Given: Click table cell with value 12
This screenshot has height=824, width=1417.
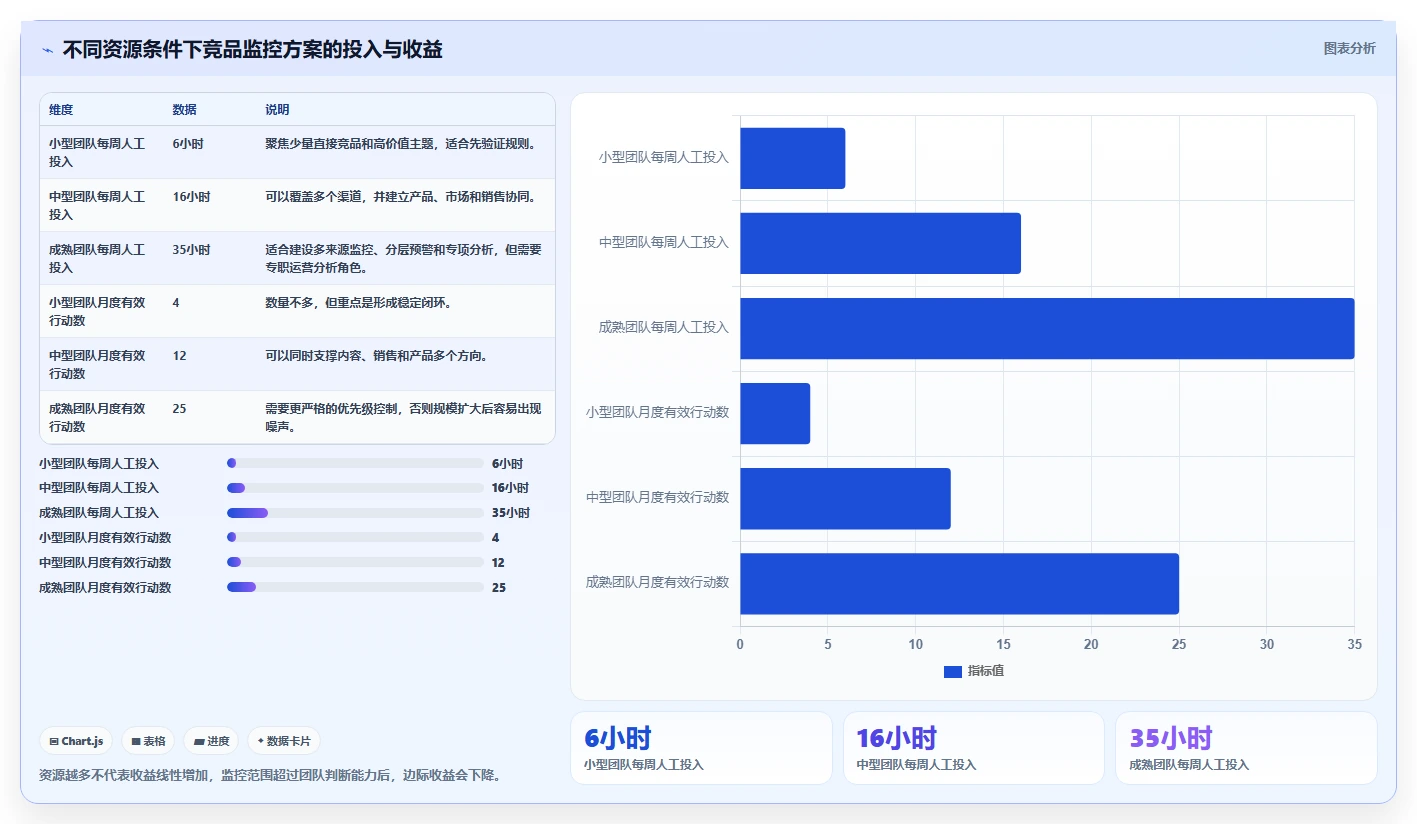Looking at the screenshot, I should 179,356.
